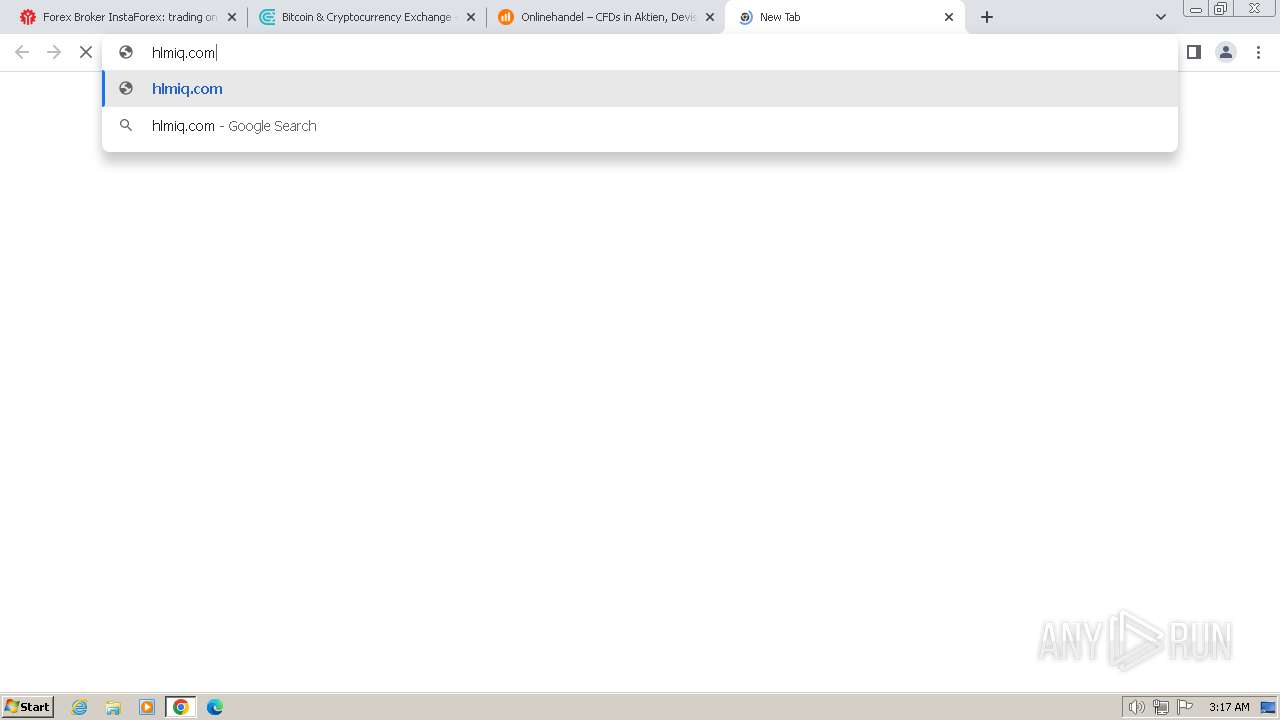Image resolution: width=1280 pixels, height=720 pixels.
Task: Open the Chrome profile menu
Action: coord(1226,52)
